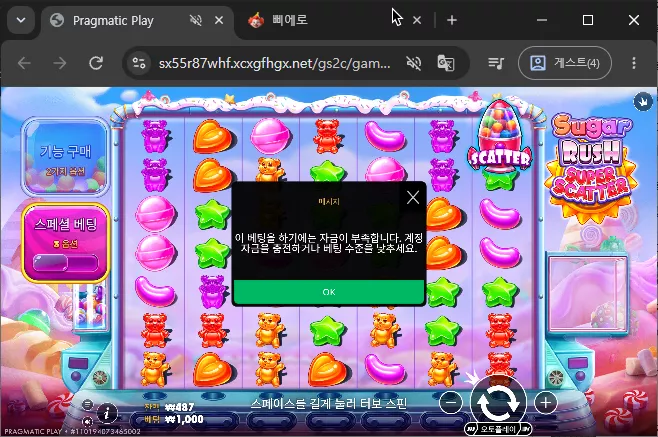Reload the current page
The width and height of the screenshot is (658, 437).
pyautogui.click(x=96, y=63)
